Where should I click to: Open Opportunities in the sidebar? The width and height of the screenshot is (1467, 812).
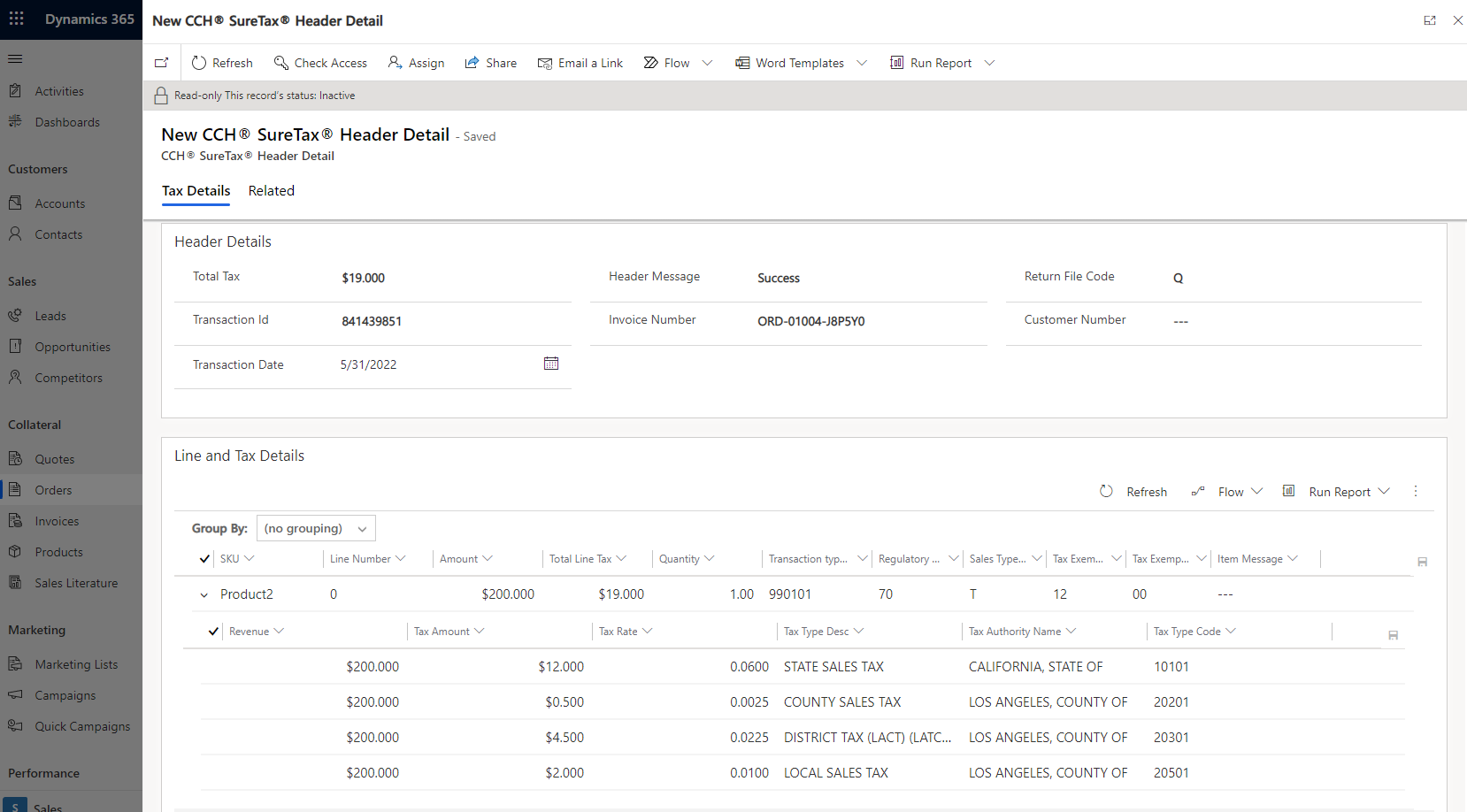pos(71,347)
